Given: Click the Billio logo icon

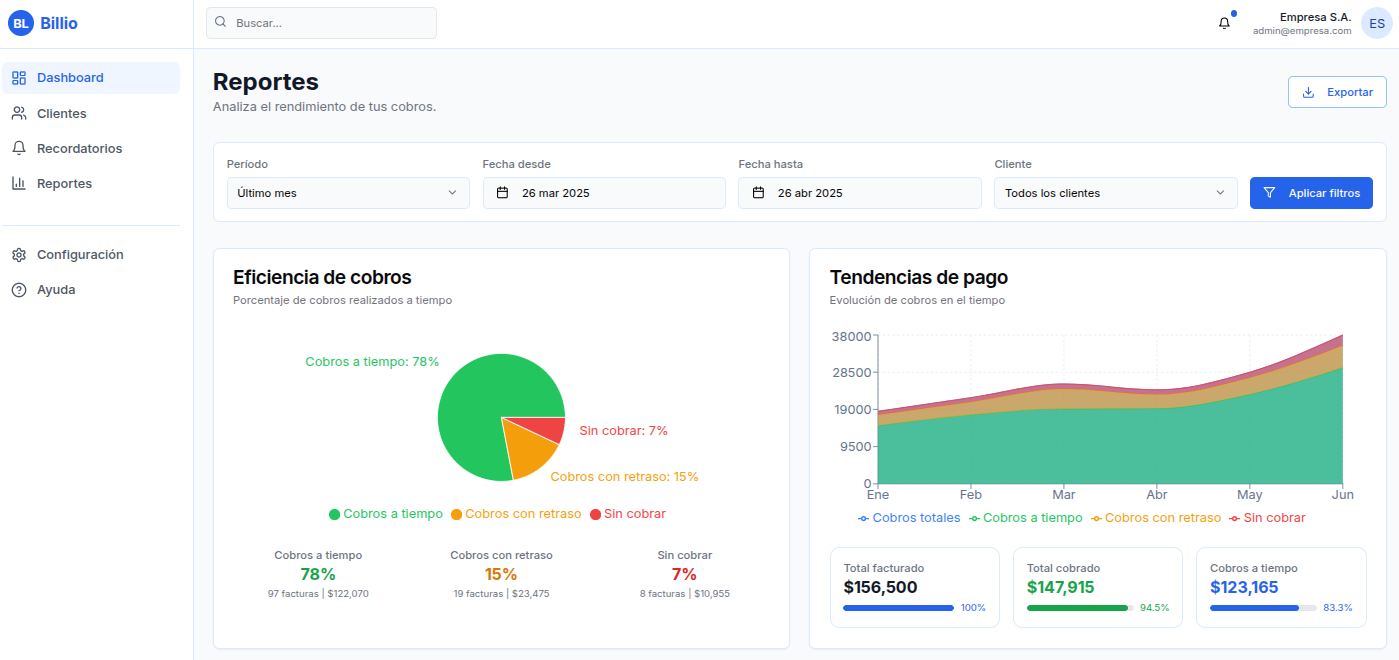Looking at the screenshot, I should [x=20, y=22].
